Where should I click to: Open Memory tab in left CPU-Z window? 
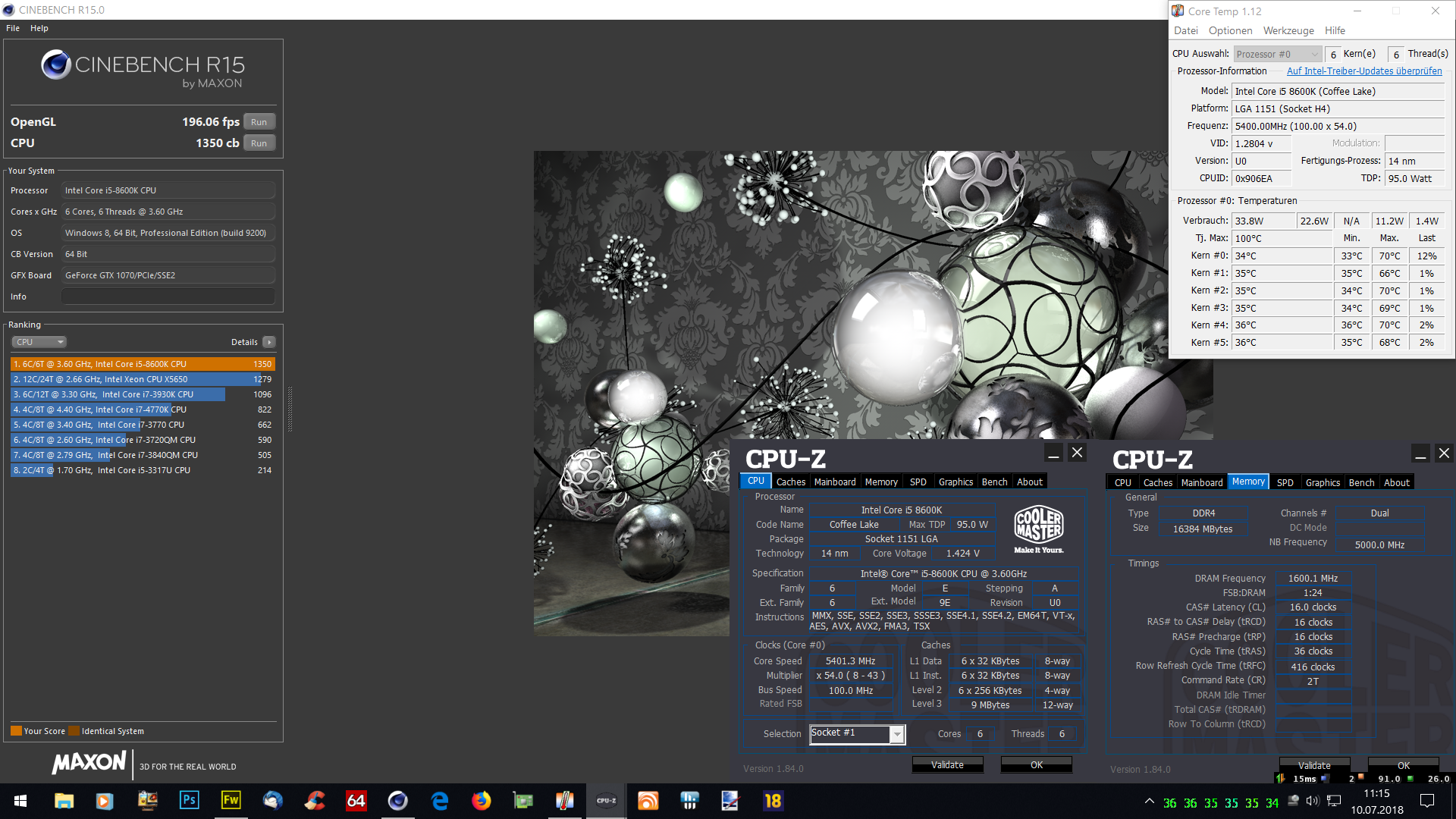[881, 482]
